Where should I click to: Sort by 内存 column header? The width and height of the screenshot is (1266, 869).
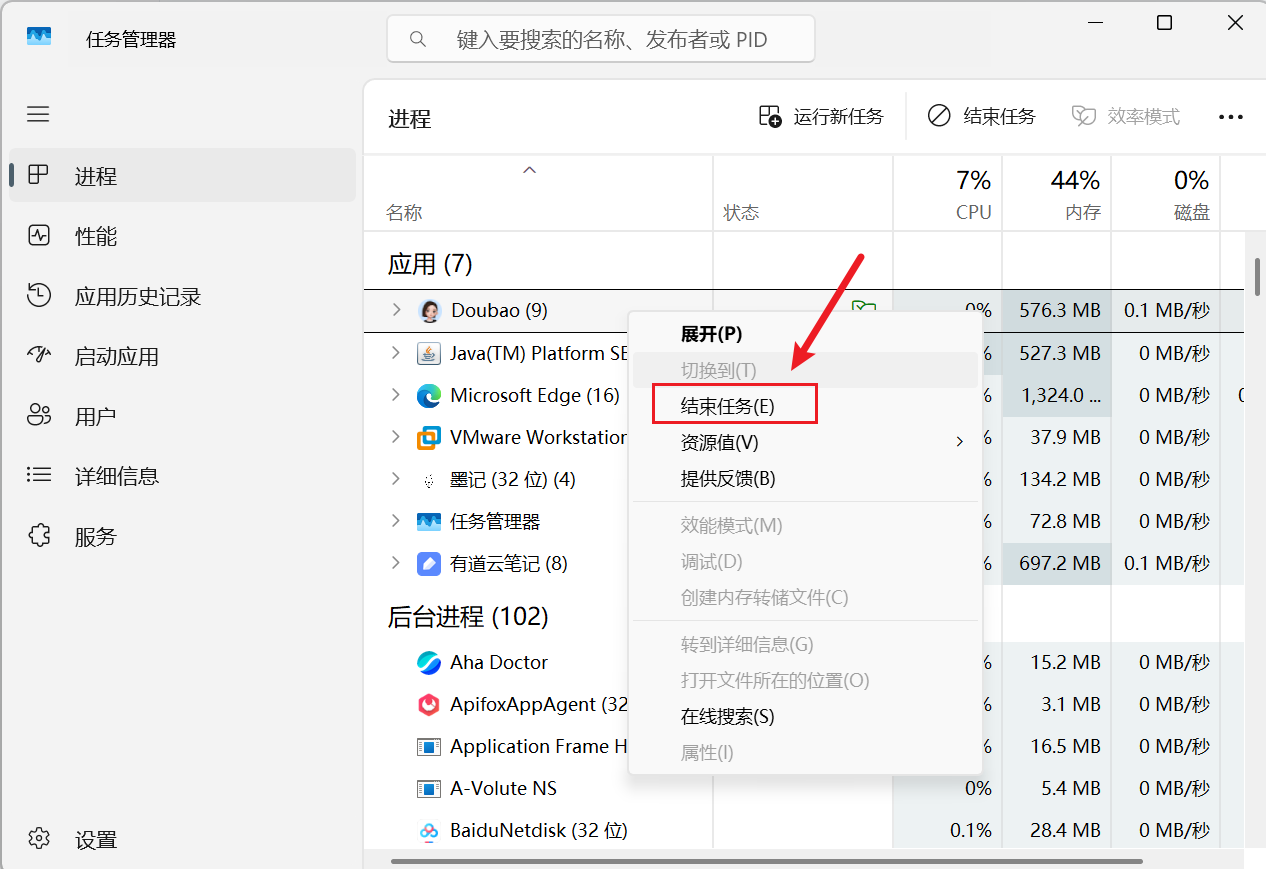tap(1057, 194)
